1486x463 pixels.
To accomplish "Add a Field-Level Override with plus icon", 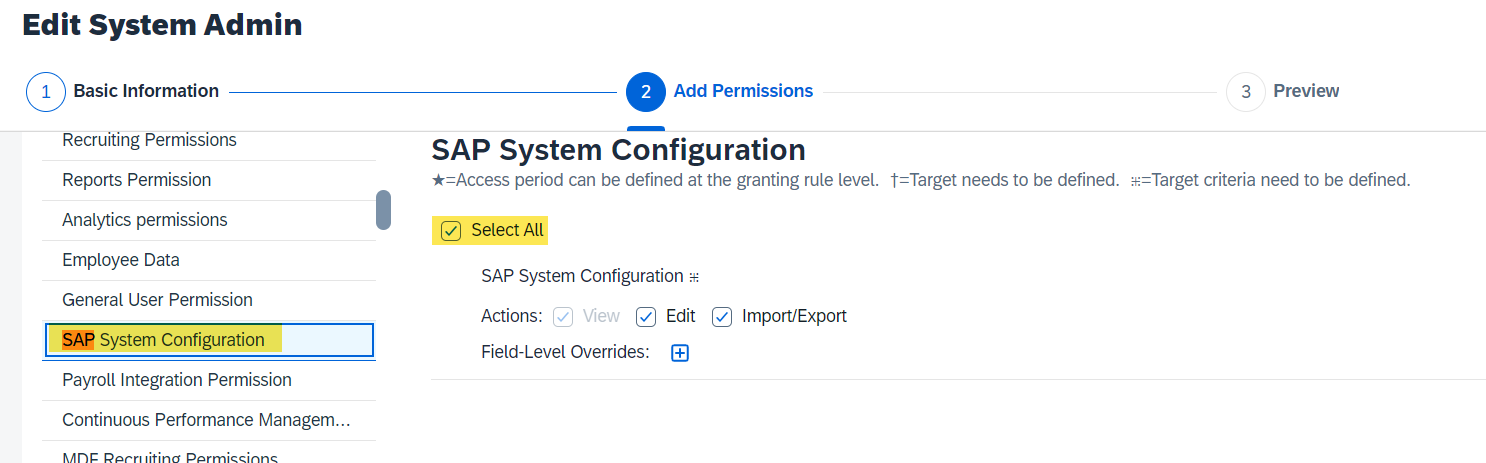I will (x=680, y=353).
